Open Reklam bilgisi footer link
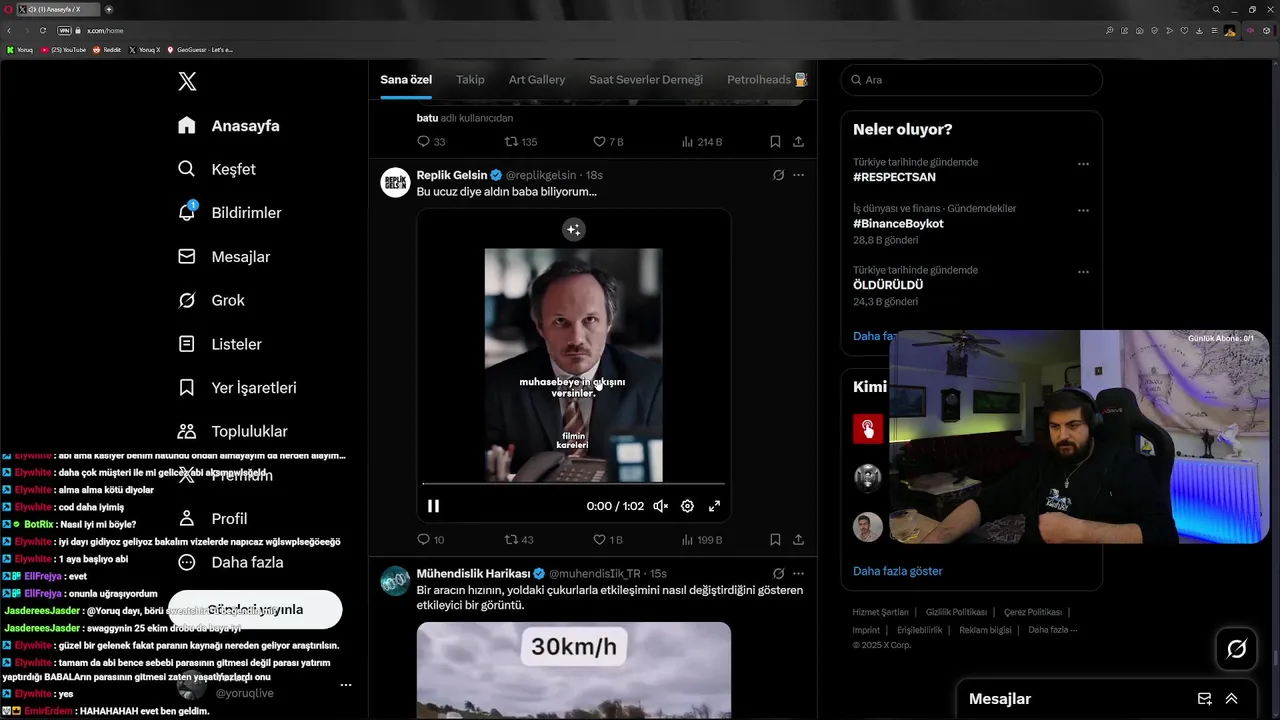The image size is (1280, 720). point(985,630)
